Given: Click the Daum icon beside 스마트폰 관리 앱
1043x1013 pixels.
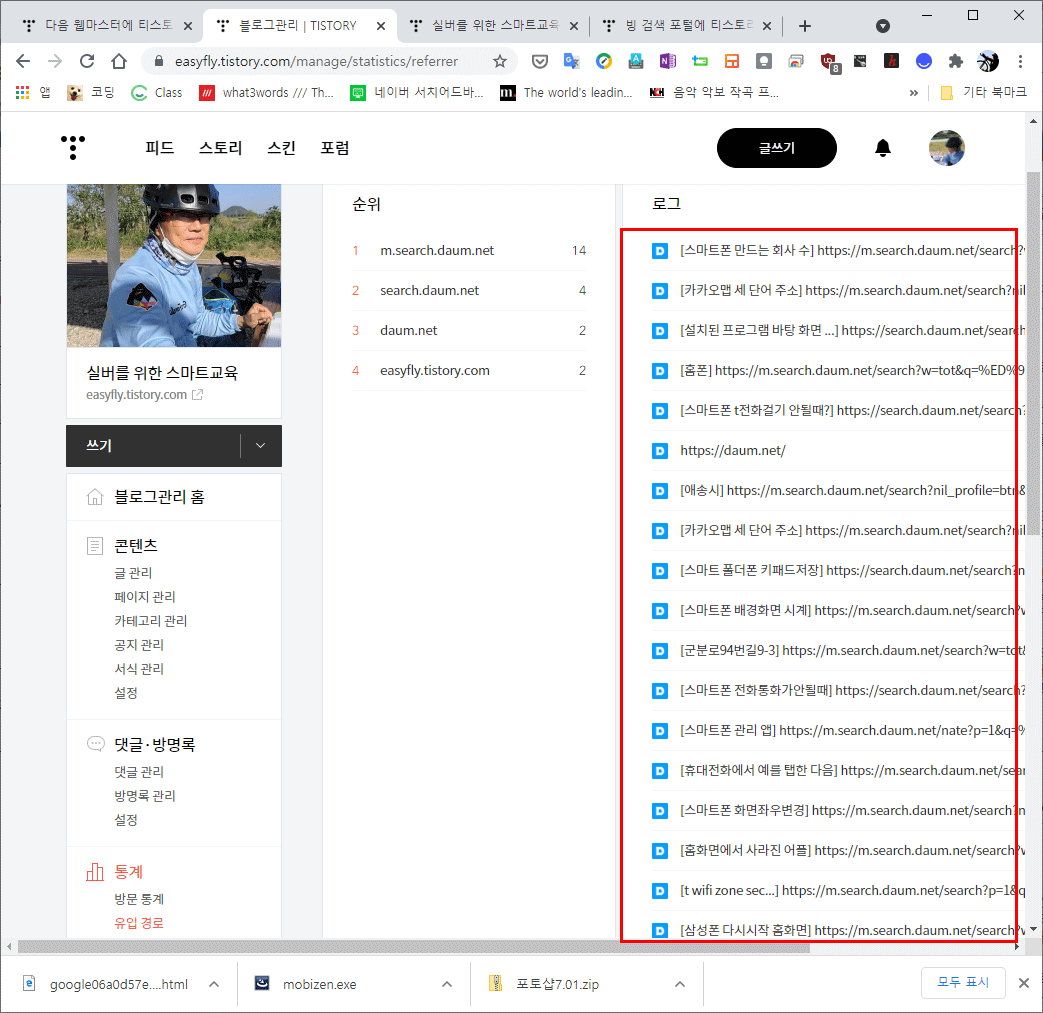Looking at the screenshot, I should [x=659, y=731].
